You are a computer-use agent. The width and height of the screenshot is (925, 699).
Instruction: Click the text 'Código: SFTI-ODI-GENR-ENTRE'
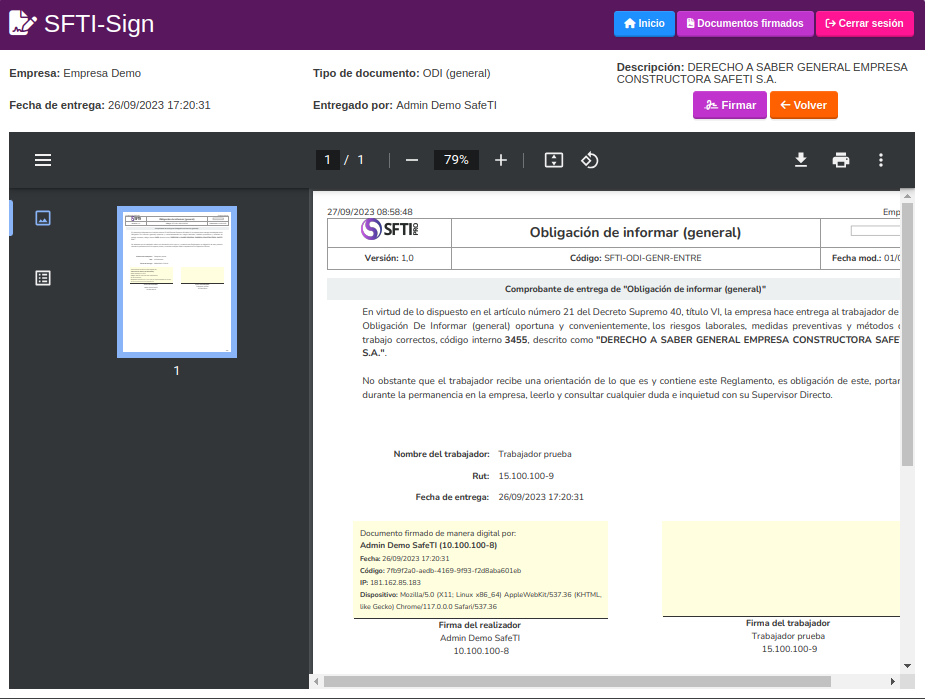[635, 258]
